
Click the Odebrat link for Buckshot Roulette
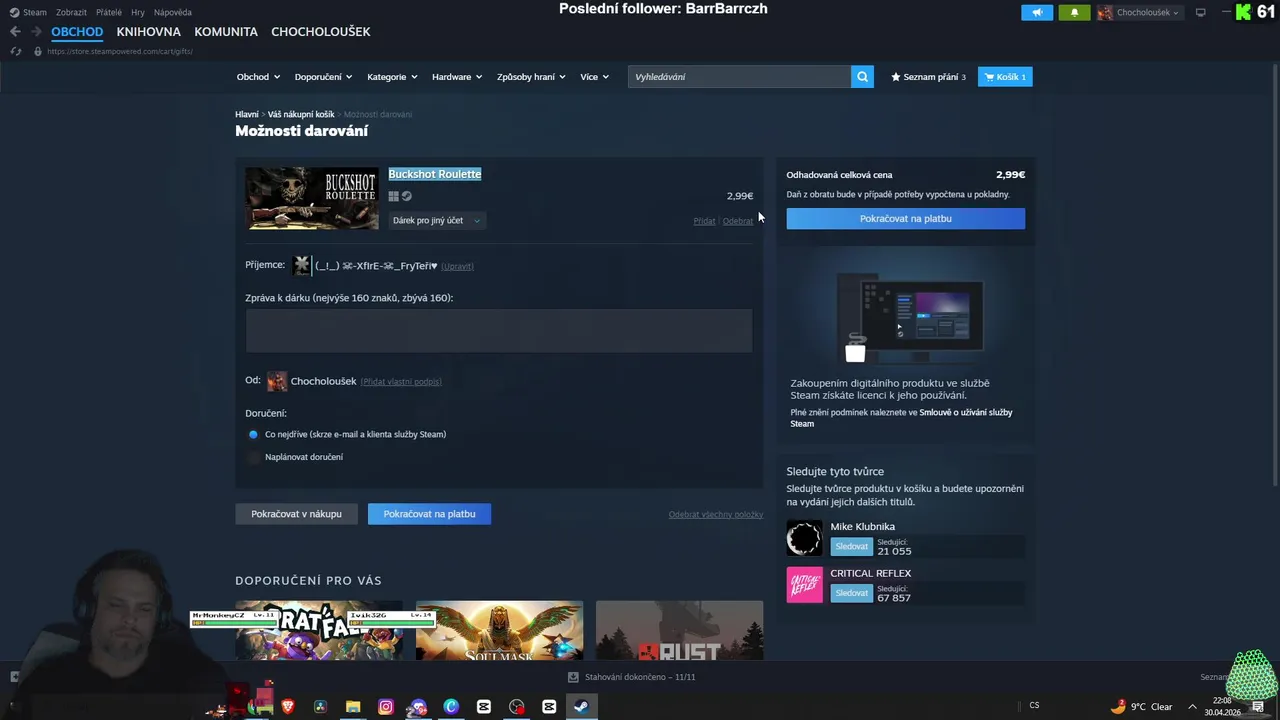(x=738, y=221)
